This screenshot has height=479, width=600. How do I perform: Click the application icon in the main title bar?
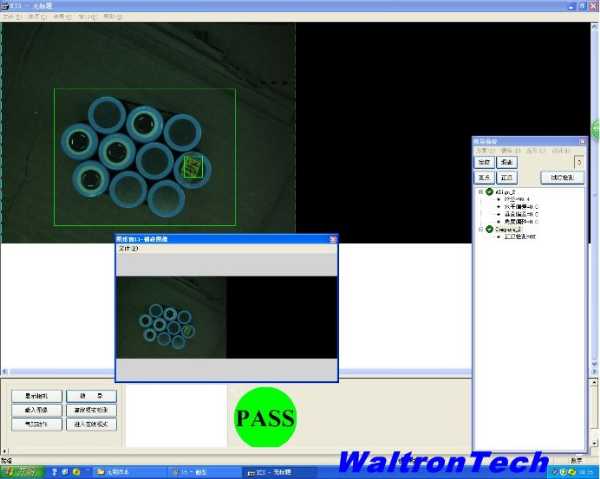5,6
